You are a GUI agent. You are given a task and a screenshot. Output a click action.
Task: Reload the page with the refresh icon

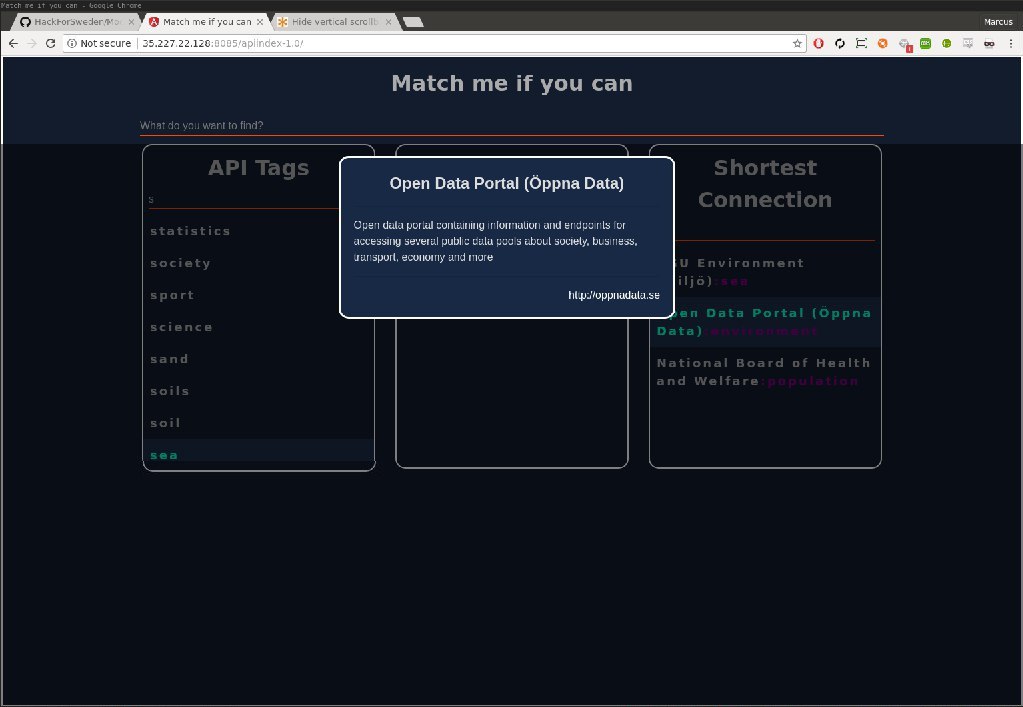(50, 43)
